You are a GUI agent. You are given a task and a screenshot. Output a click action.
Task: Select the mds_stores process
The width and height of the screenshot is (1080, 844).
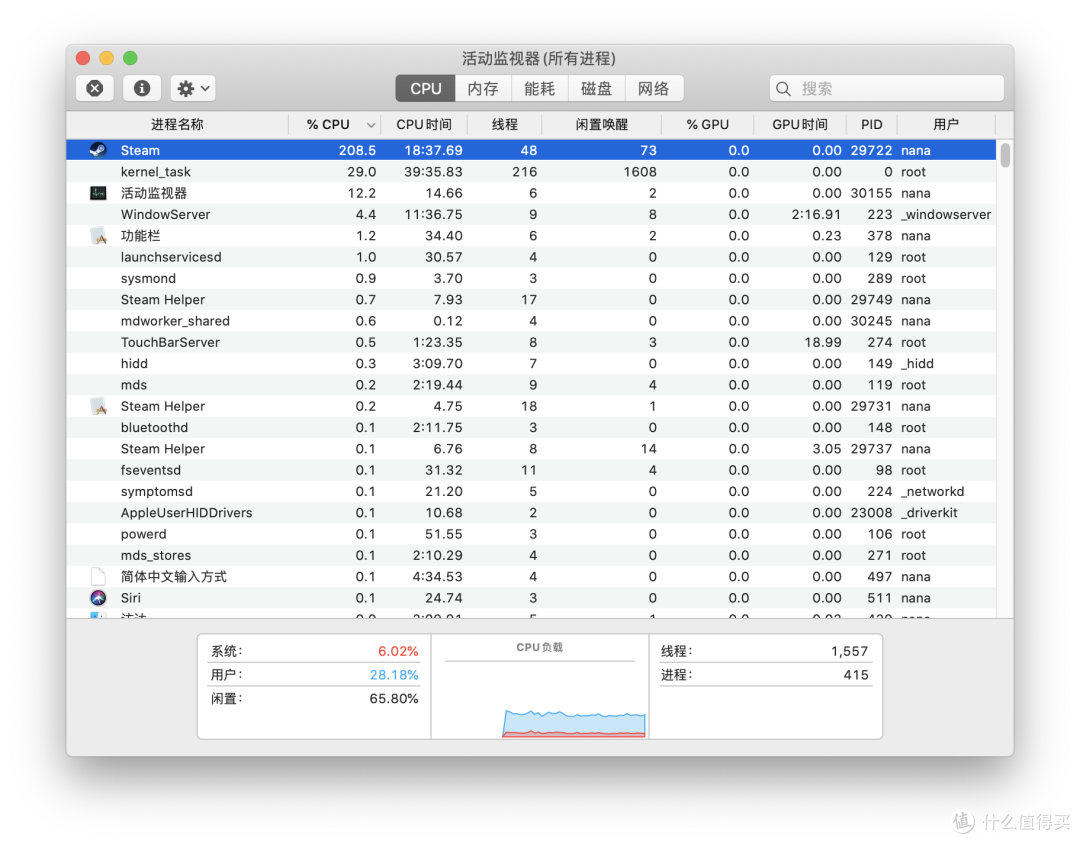click(x=531, y=555)
